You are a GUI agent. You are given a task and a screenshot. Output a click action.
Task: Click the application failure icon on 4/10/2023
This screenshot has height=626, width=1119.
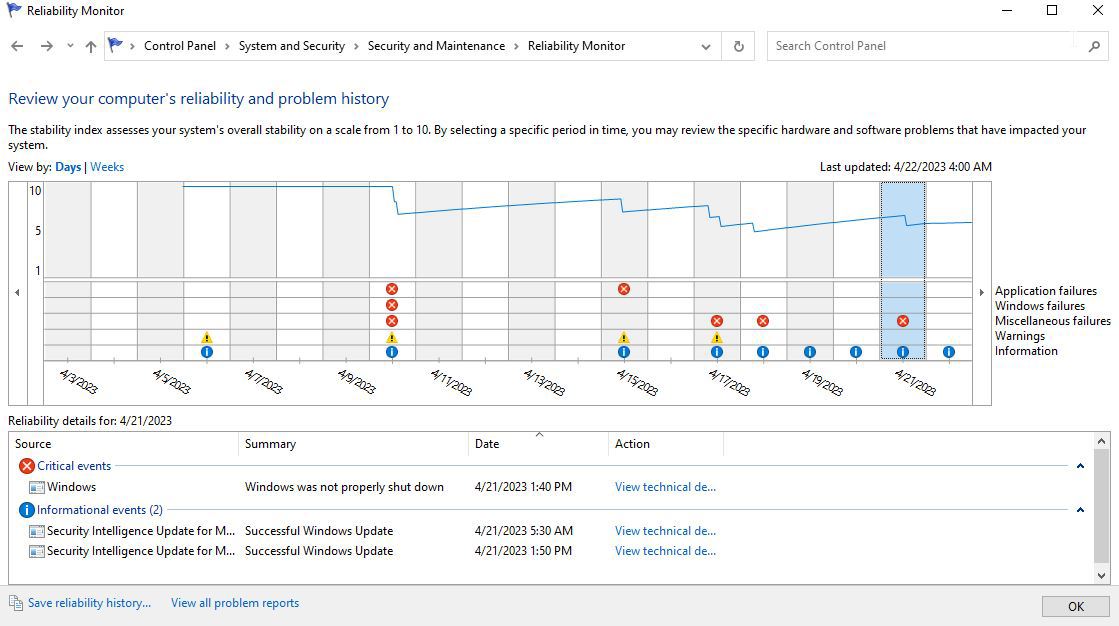point(392,289)
